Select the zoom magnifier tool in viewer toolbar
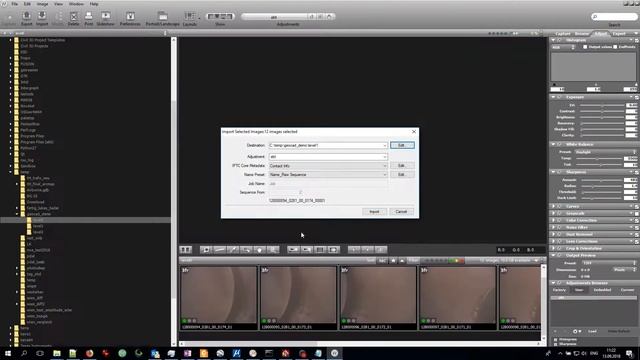640x360 pixels. 273,249
